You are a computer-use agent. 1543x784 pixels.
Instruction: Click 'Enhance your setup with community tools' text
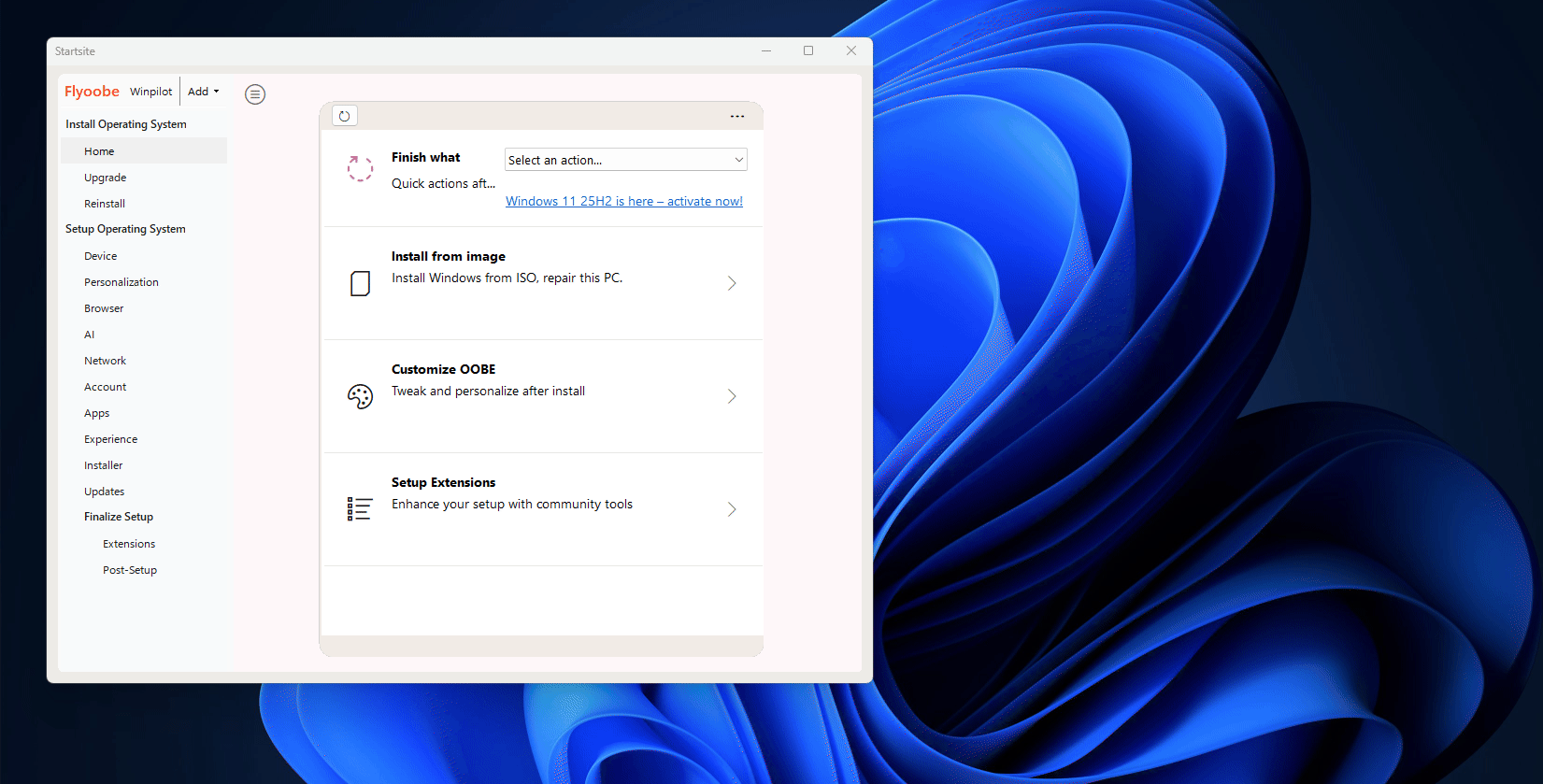tap(512, 504)
